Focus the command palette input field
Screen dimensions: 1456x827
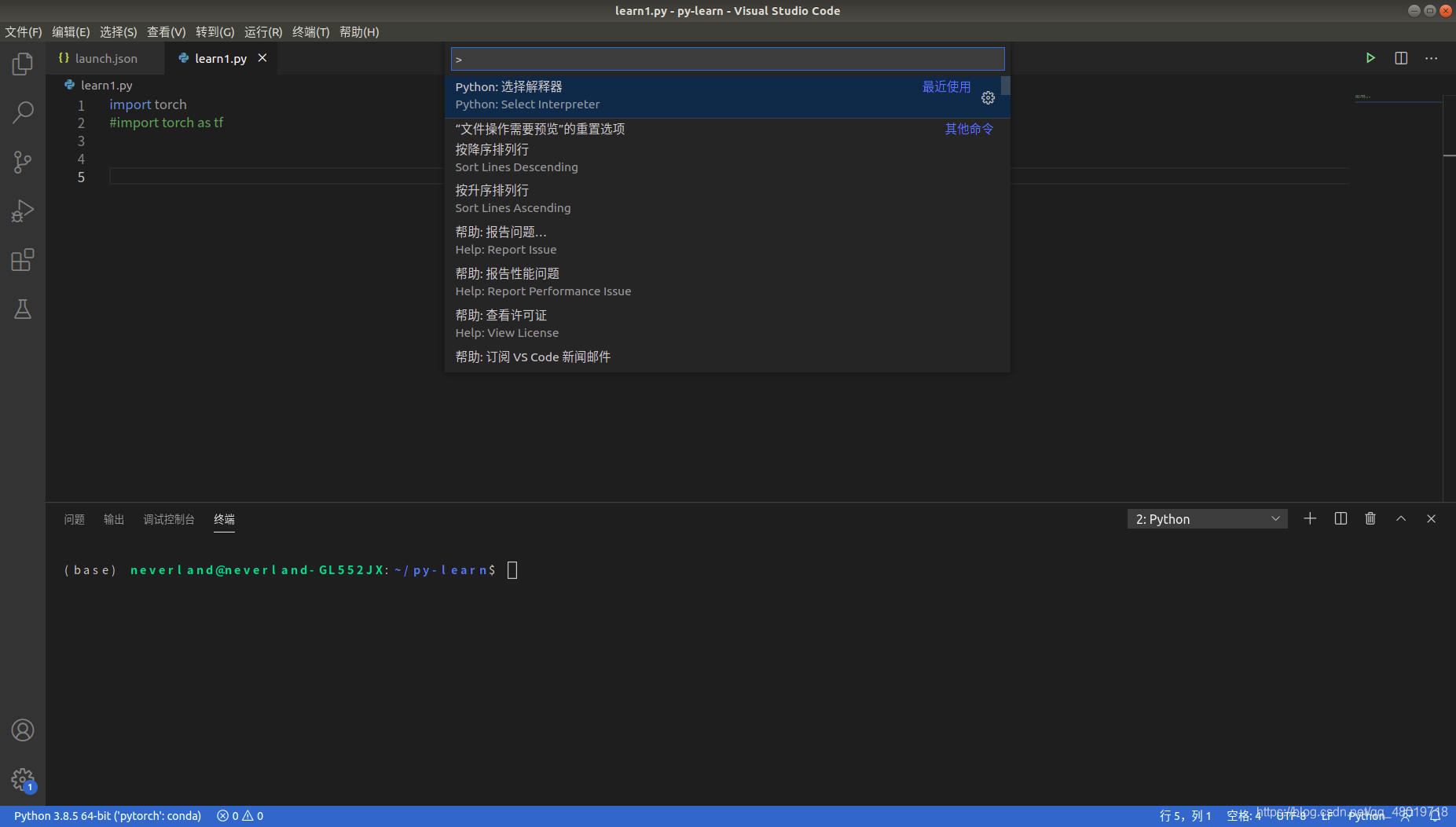coord(728,59)
